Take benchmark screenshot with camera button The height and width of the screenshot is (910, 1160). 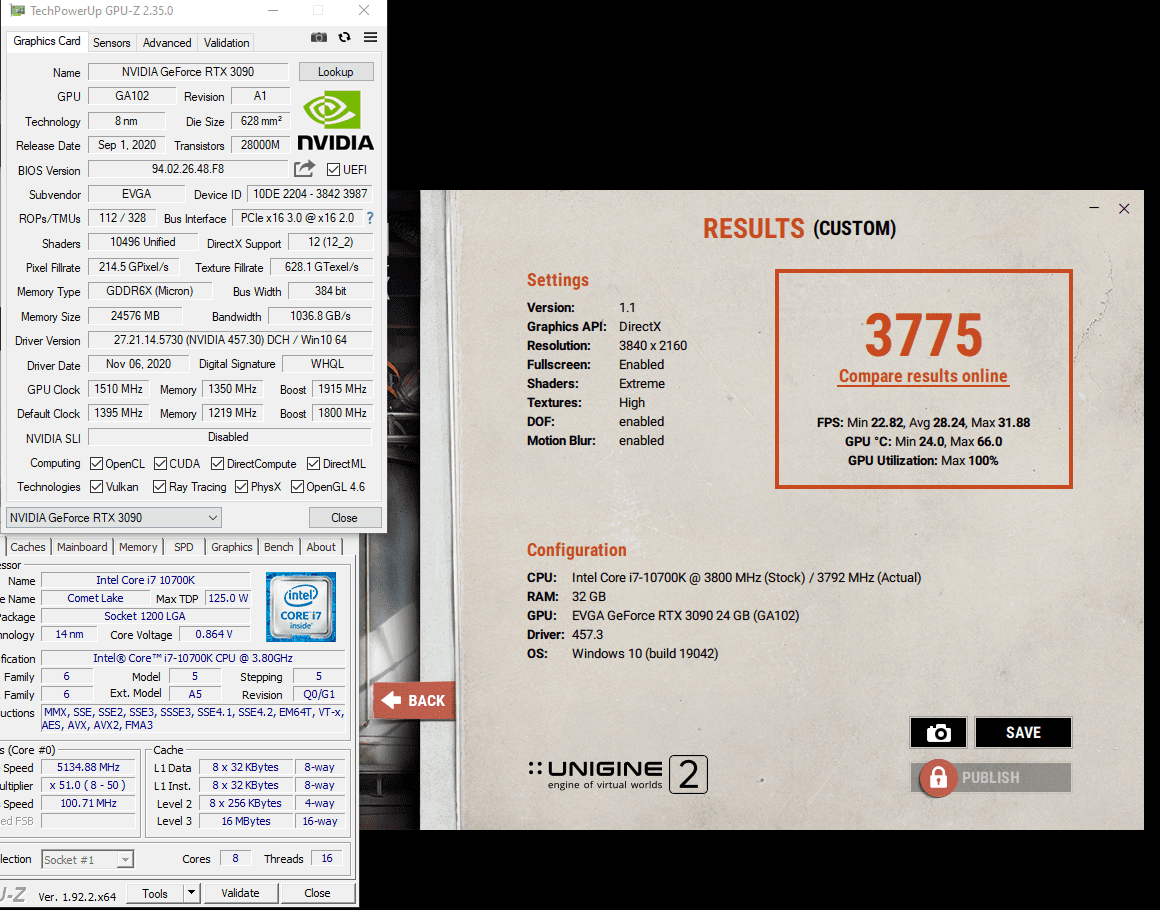[939, 732]
